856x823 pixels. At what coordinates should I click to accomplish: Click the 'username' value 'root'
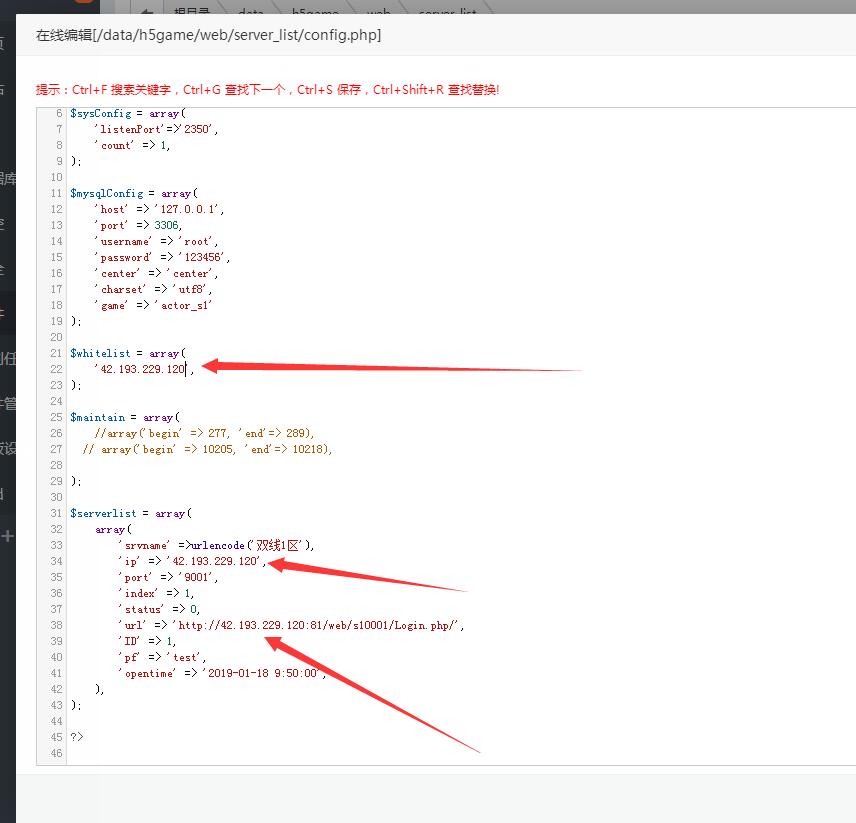click(x=197, y=241)
